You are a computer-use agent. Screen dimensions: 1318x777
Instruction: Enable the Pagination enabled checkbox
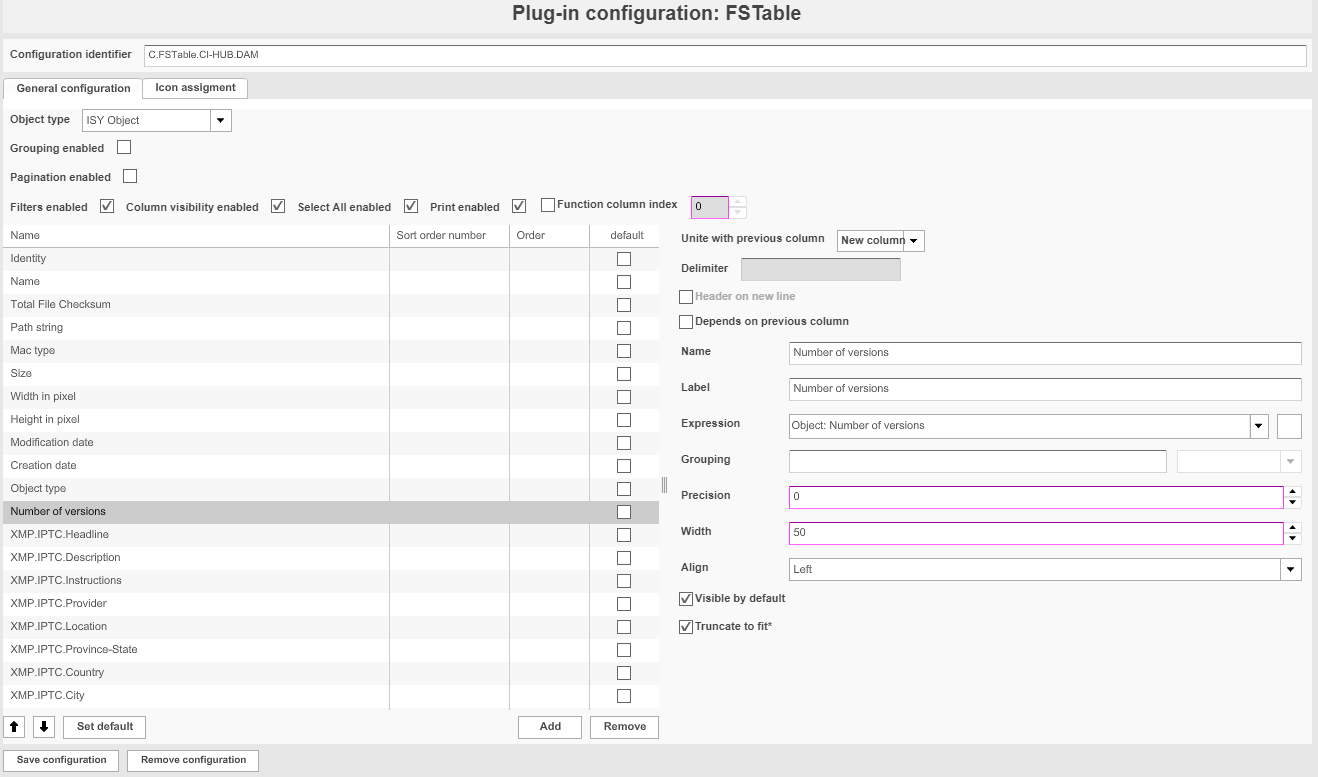[x=130, y=176]
